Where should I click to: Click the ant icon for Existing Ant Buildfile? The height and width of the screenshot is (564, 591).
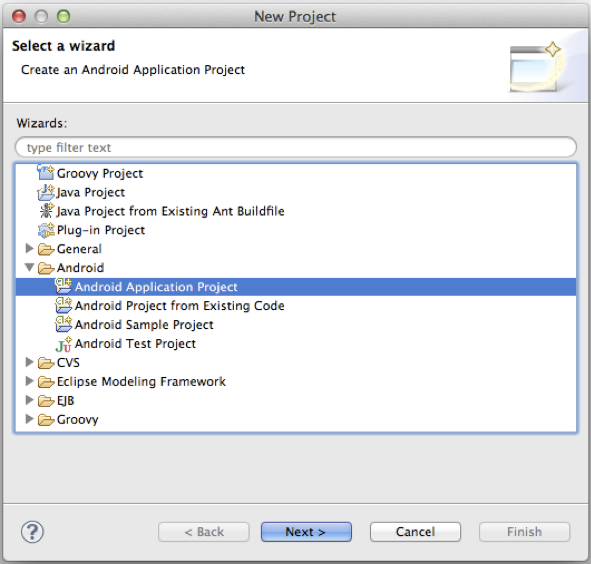(47, 211)
